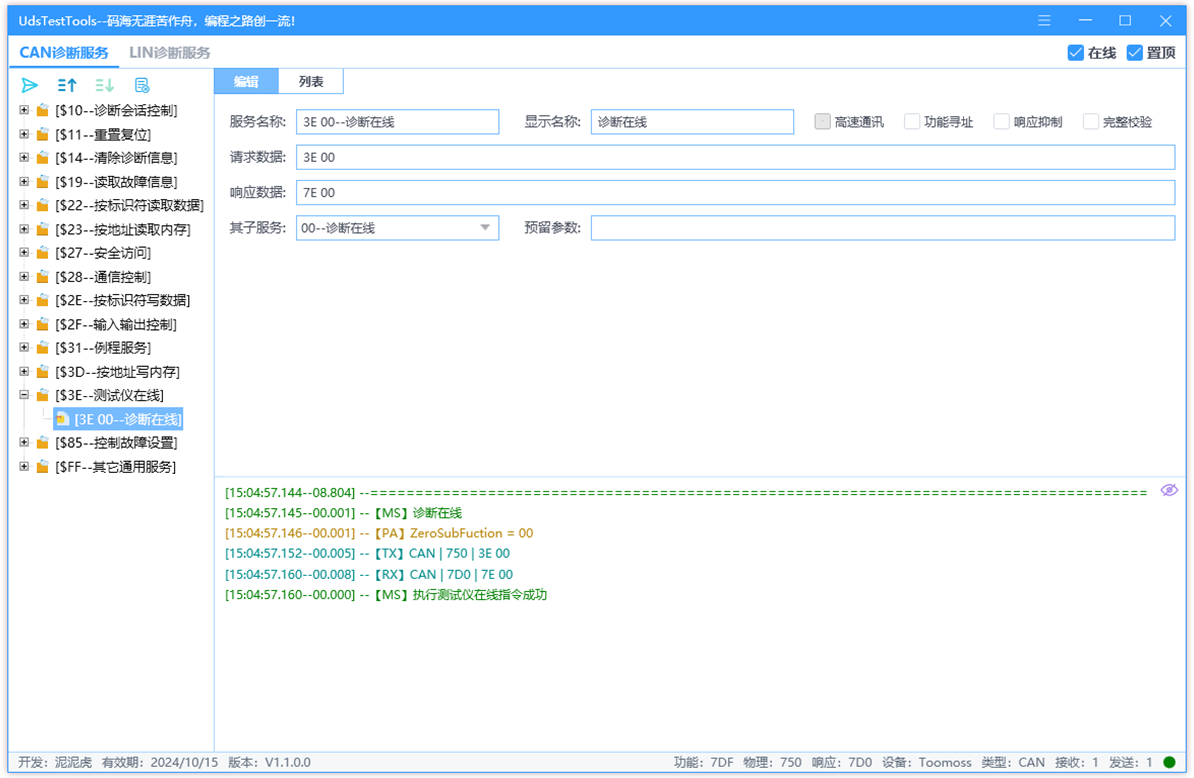
Task: Select the [$14--清除诊断信息] tree item
Action: 116,158
